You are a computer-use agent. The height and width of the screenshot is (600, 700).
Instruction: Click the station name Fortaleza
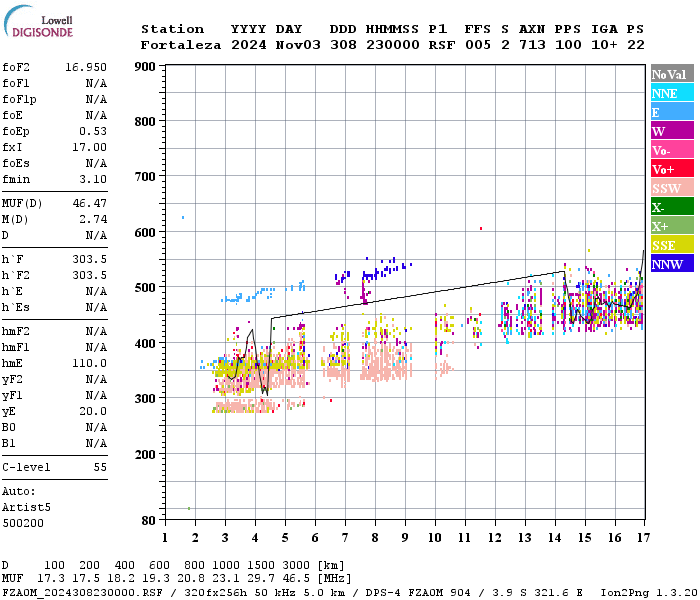point(181,45)
